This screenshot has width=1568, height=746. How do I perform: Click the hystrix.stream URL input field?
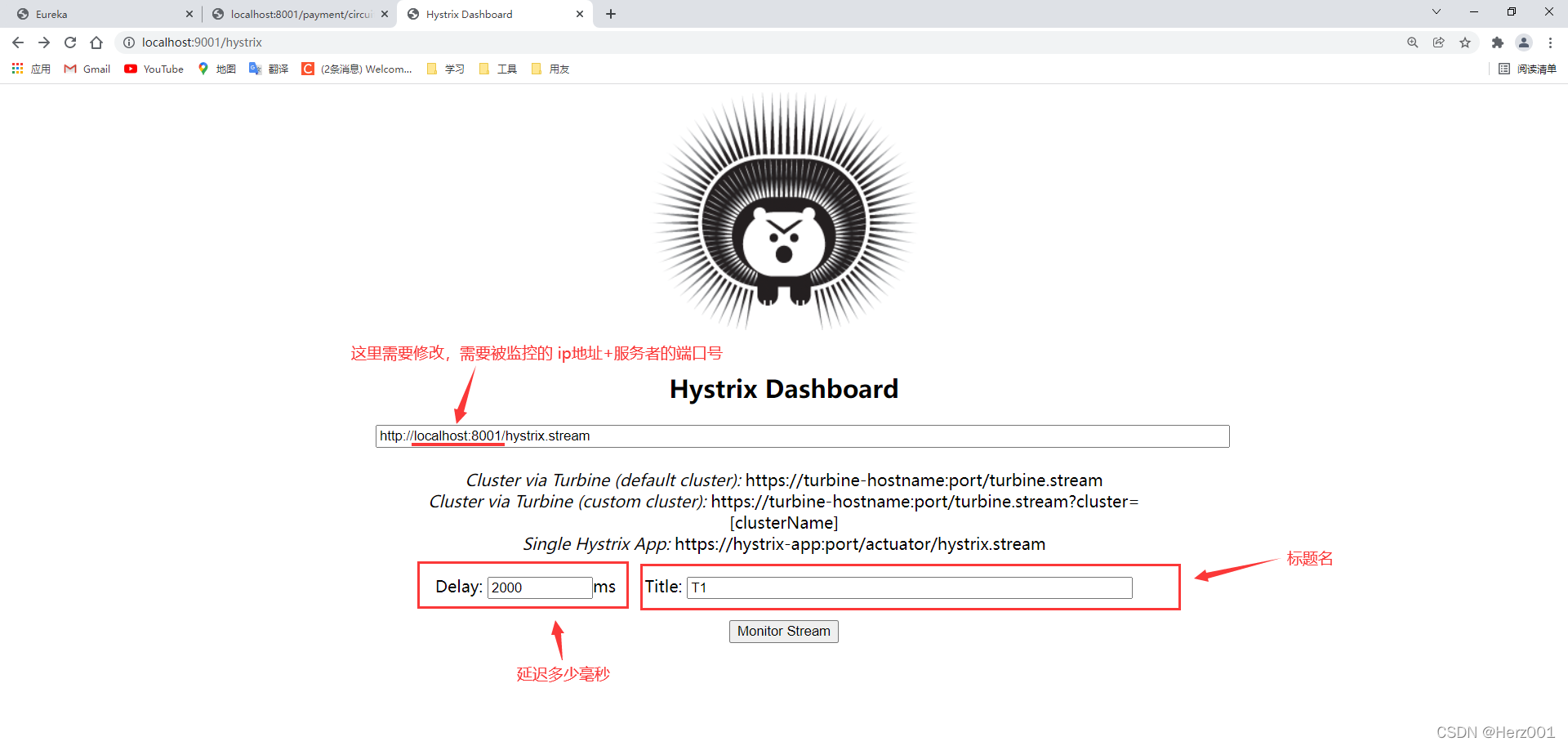coord(802,436)
